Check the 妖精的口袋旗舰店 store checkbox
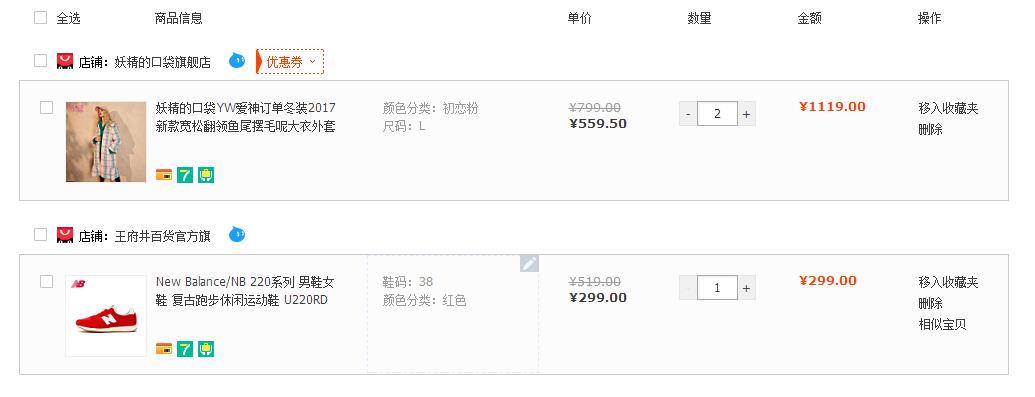The width and height of the screenshot is (1035, 397). click(41, 61)
